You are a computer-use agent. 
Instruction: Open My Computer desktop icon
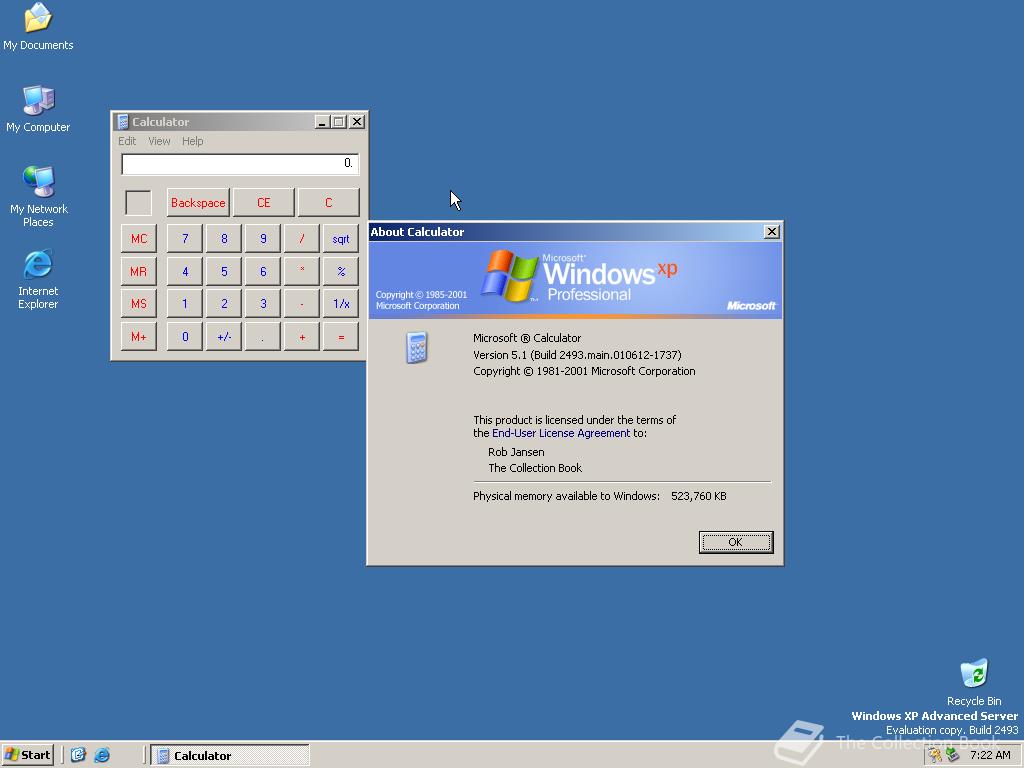38,109
